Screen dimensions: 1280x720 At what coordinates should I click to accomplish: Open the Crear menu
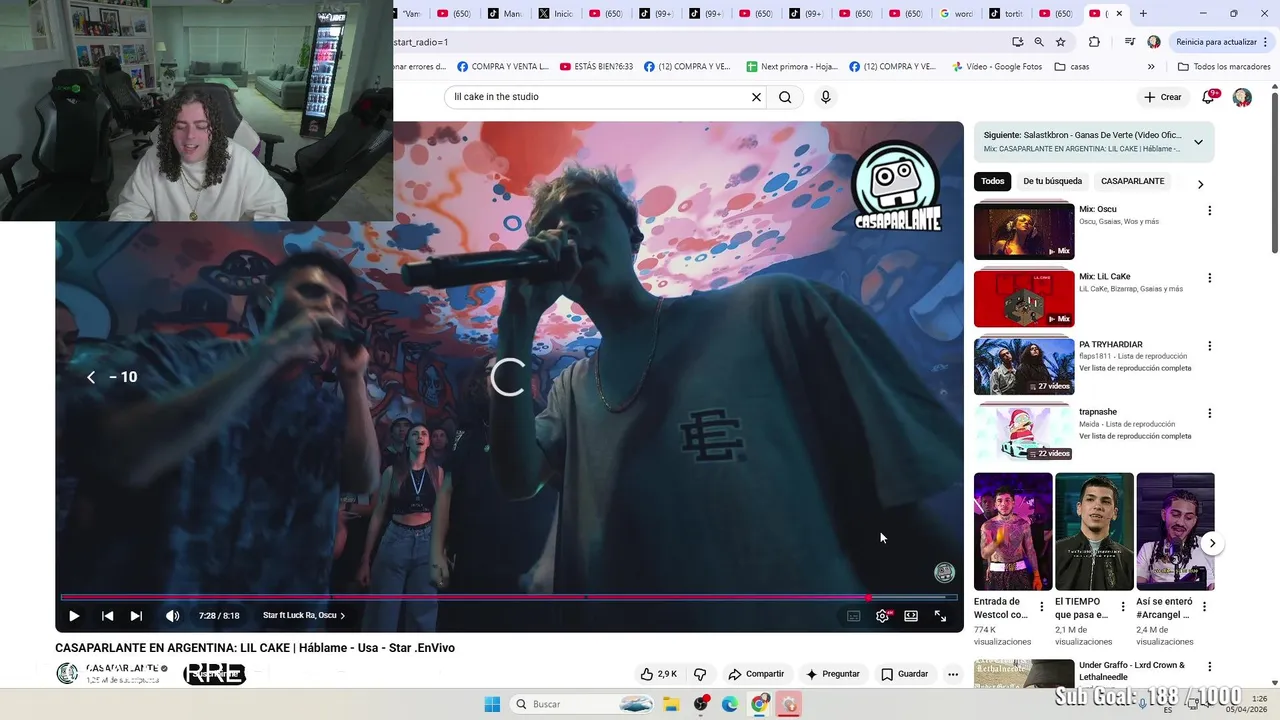coord(1163,97)
